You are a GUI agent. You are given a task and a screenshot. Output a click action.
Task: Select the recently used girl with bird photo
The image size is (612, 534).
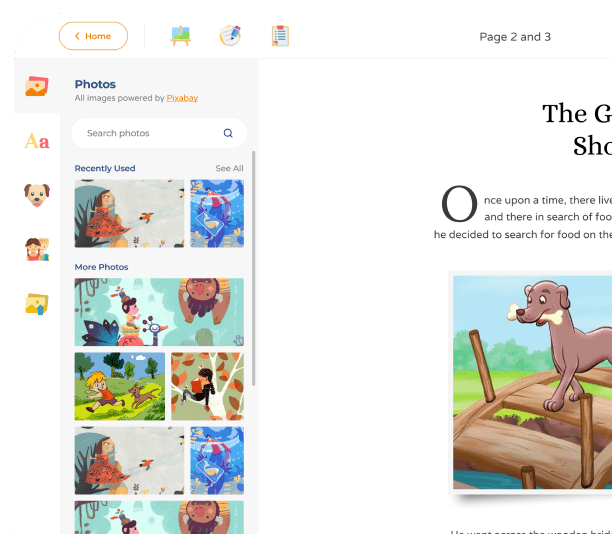(x=129, y=214)
